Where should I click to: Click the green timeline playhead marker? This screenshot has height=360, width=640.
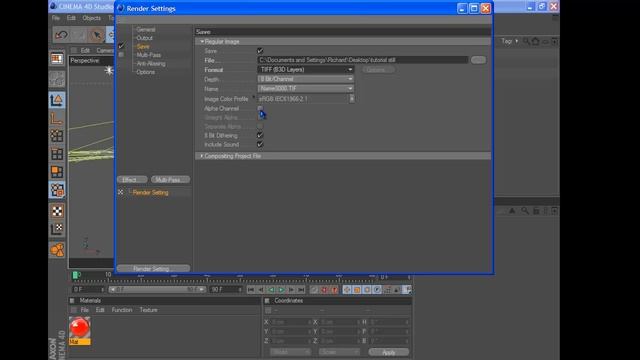click(x=76, y=275)
